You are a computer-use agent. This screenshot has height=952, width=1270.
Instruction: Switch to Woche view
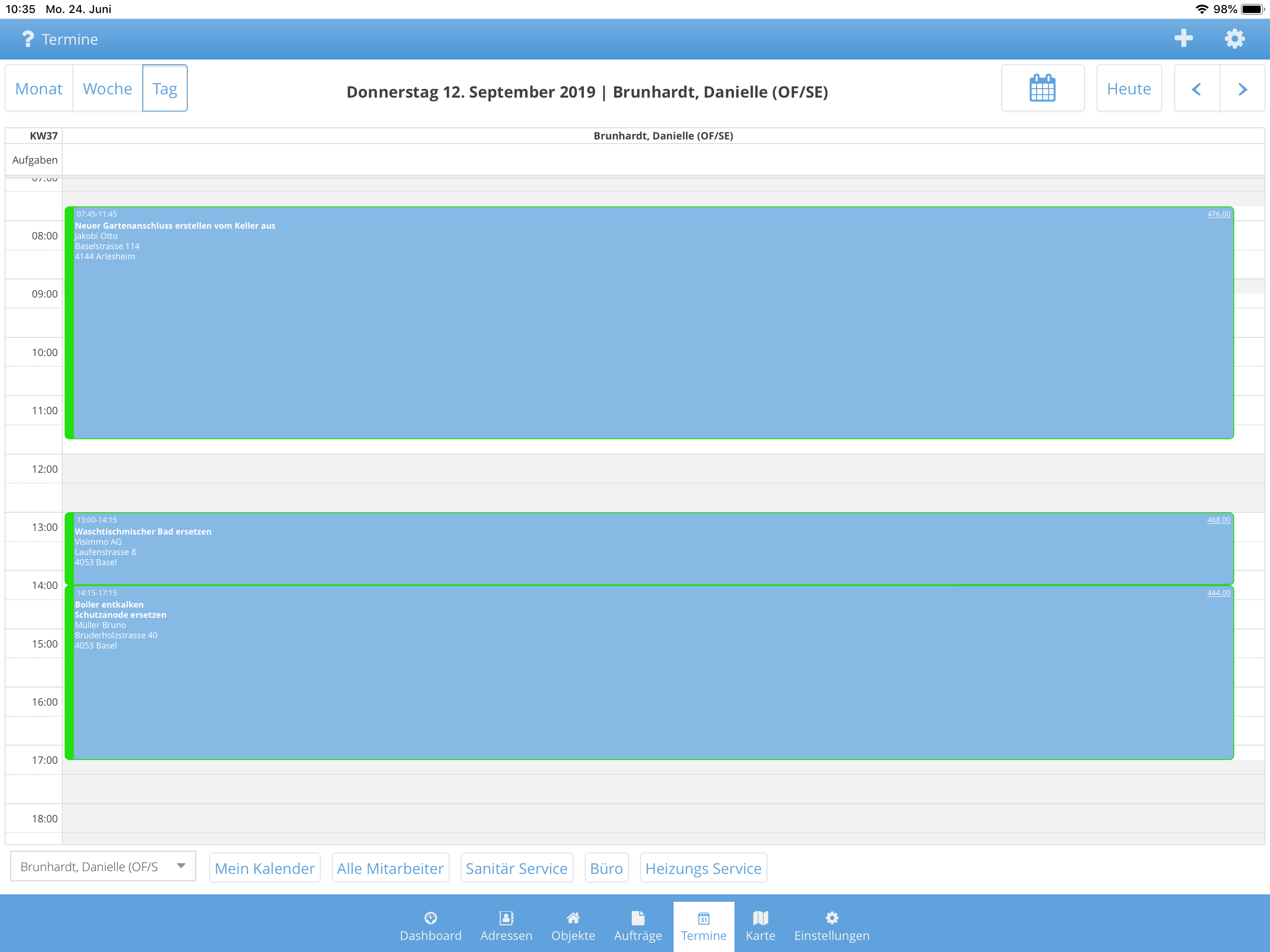(107, 88)
